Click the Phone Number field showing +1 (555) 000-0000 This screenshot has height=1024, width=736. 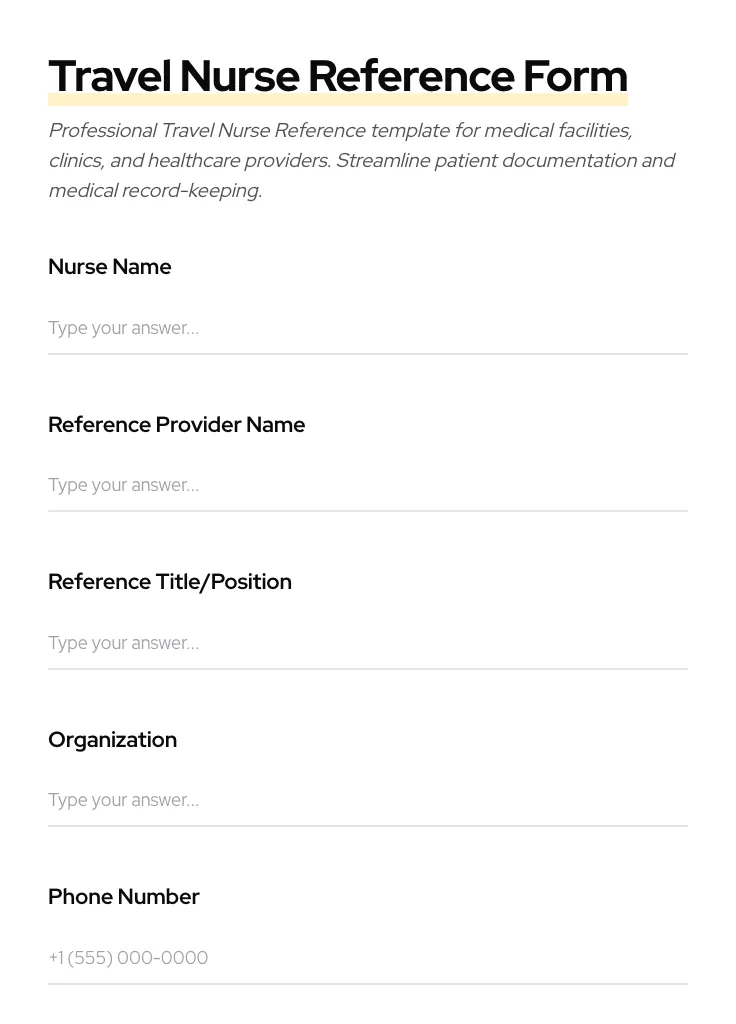coord(368,958)
